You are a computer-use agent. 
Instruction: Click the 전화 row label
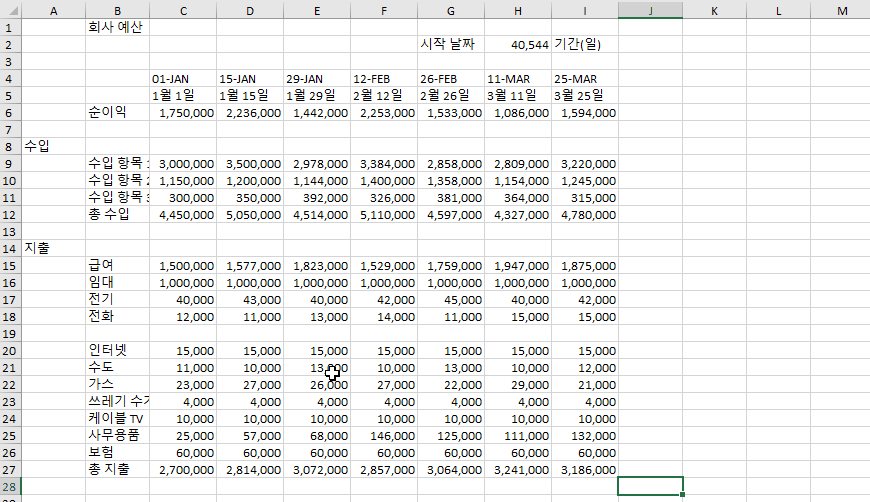[x=117, y=317]
